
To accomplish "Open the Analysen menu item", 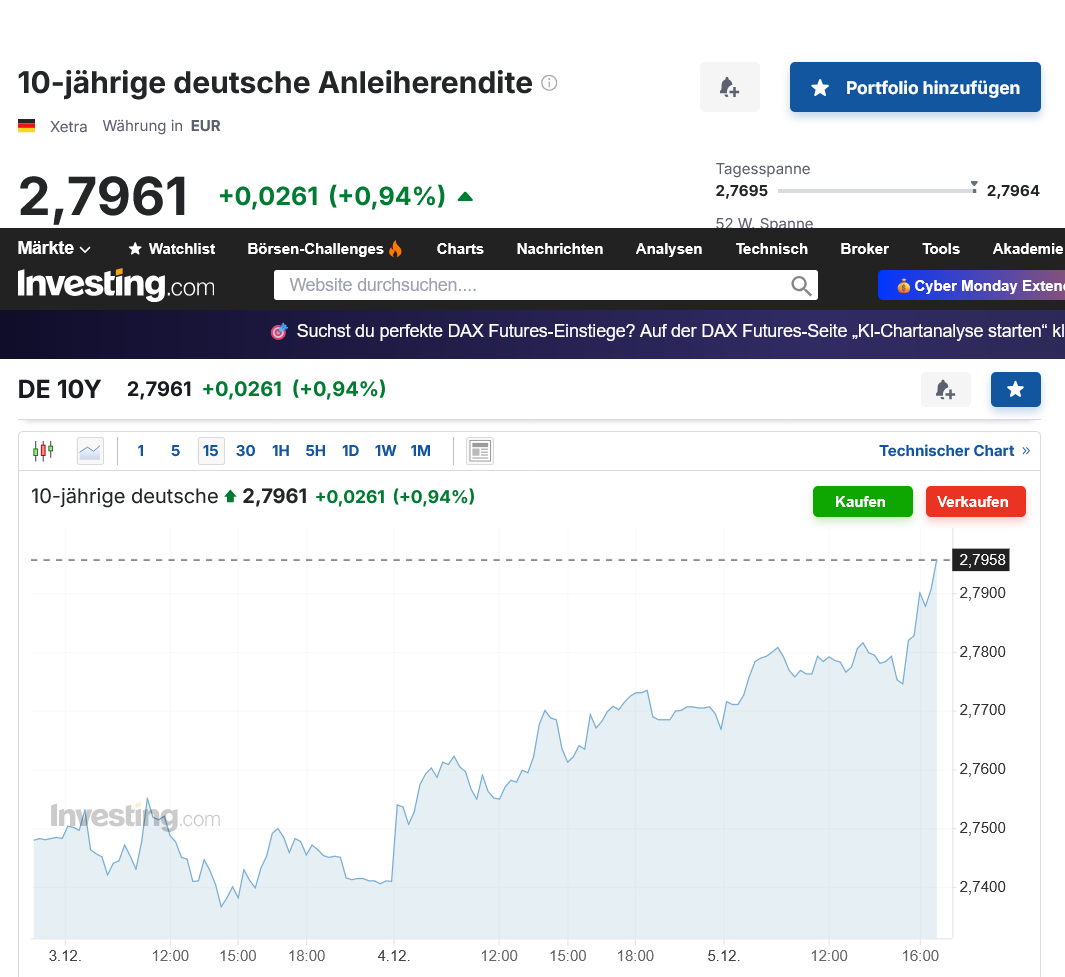I will [x=669, y=249].
